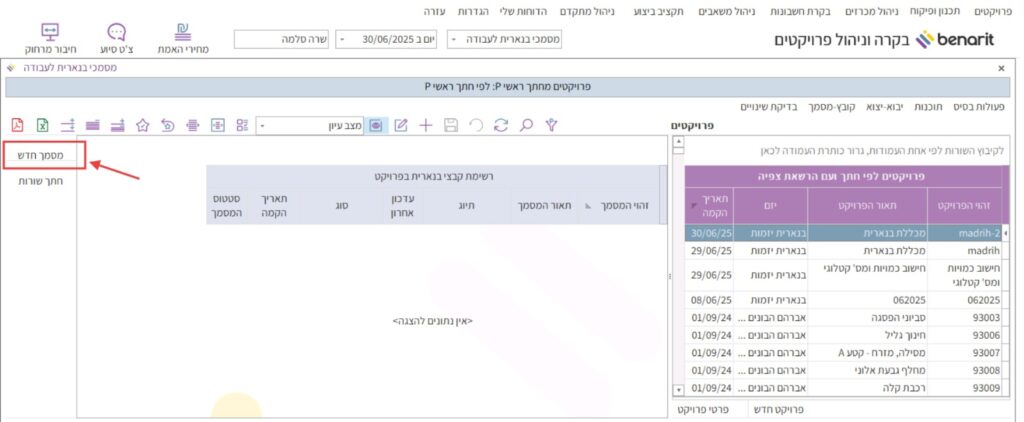This screenshot has height=422, width=1024.
Task: Export the list to Excel
Action: (x=43, y=126)
